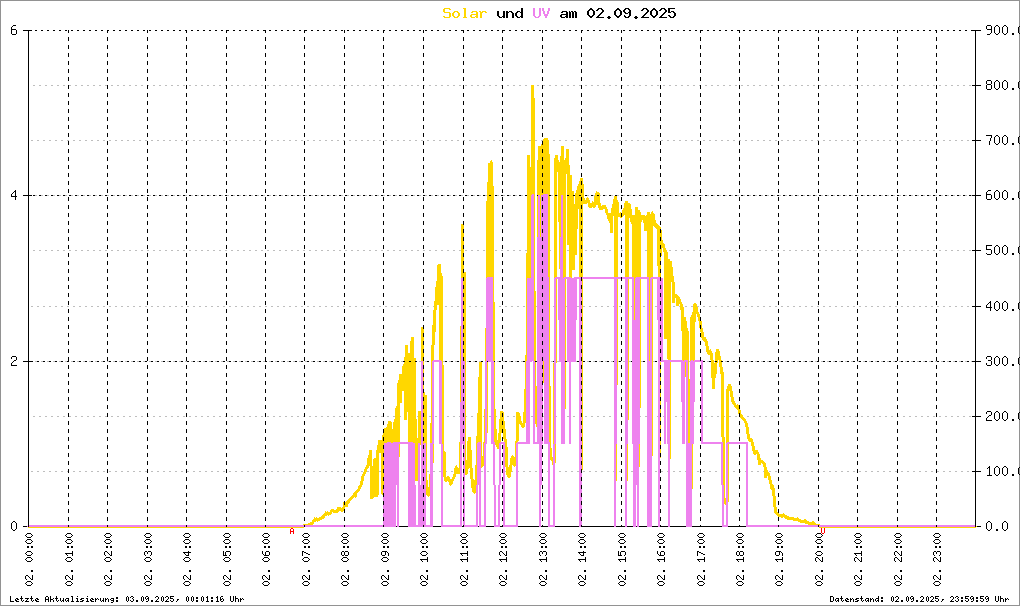Screen dimensions: 1020x606
Task: Click time label "02. 08:00"
Action: pyautogui.click(x=345, y=560)
